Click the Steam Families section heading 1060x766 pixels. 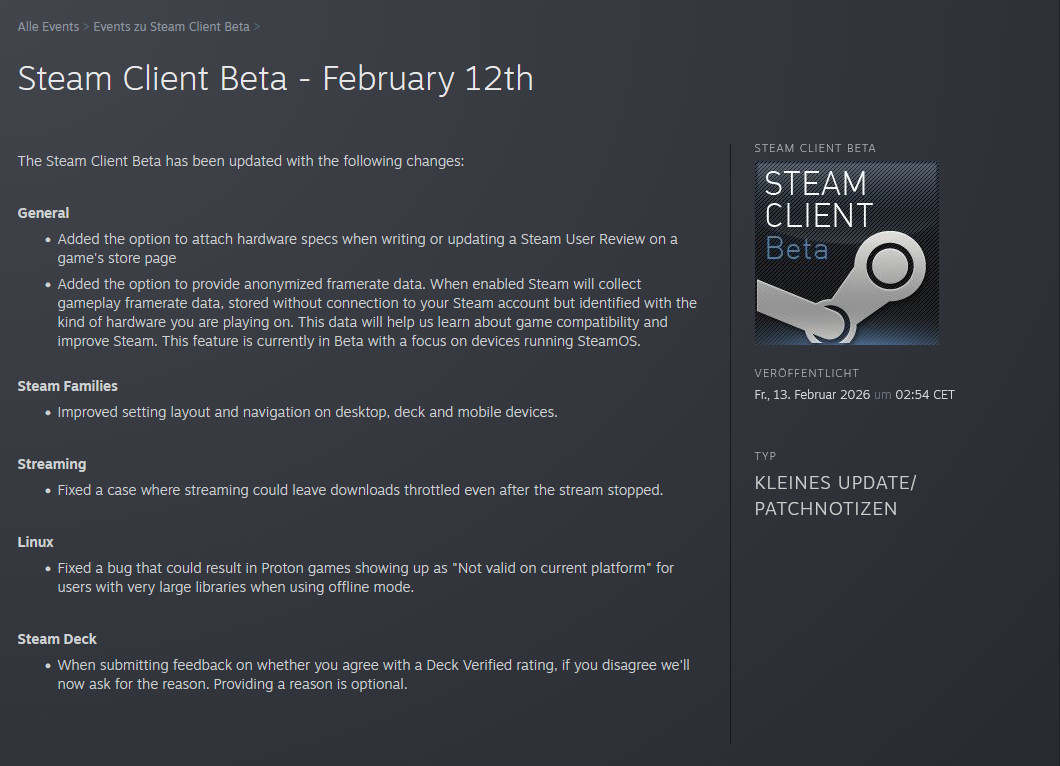[x=67, y=386]
